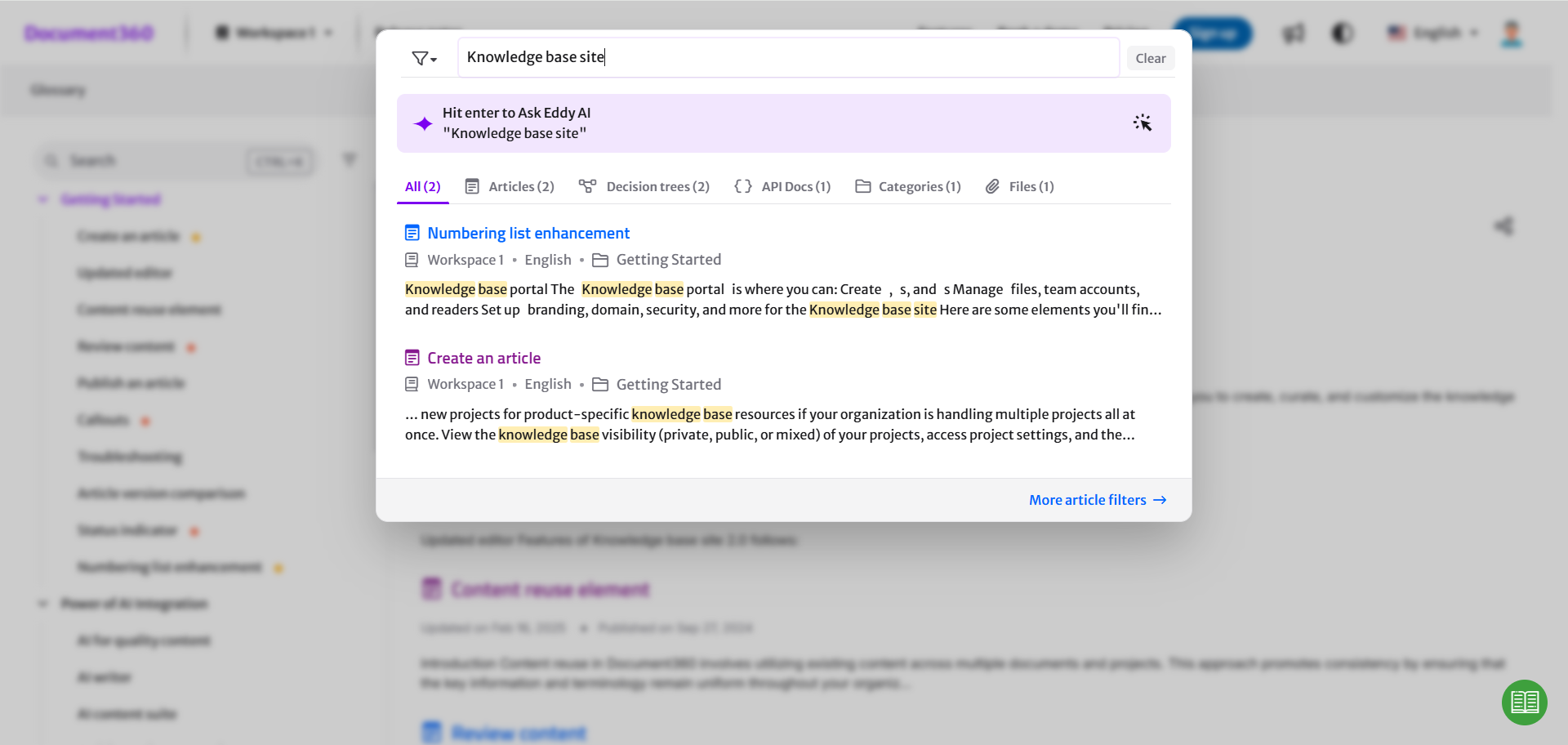Click the megaphone announcements icon
The height and width of the screenshot is (745, 1568).
coord(1293,33)
